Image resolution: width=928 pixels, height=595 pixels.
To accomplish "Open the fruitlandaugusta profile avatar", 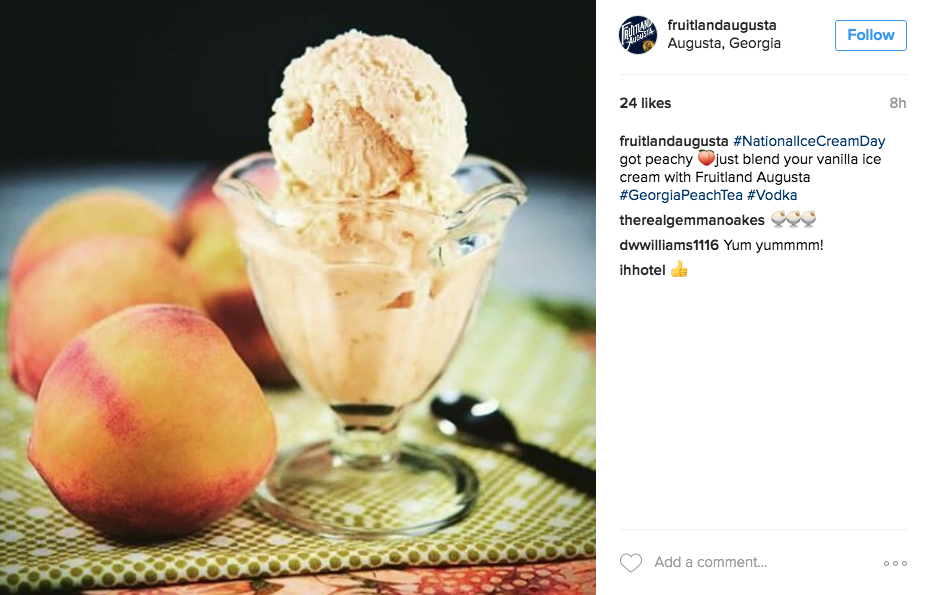I will tap(638, 35).
